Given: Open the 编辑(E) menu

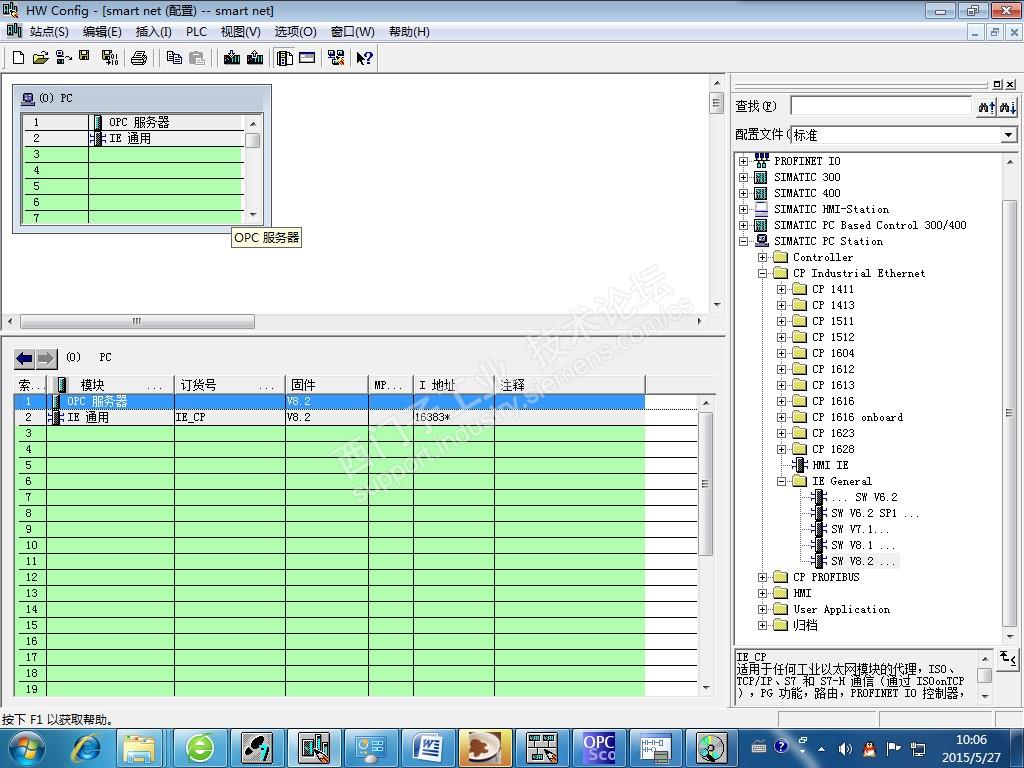Looking at the screenshot, I should tap(102, 31).
